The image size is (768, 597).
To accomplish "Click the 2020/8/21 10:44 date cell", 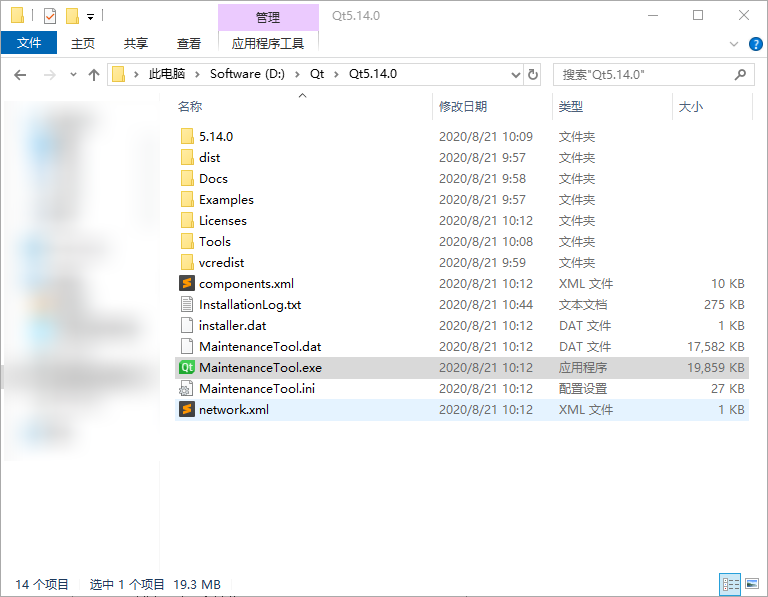I will pyautogui.click(x=486, y=305).
